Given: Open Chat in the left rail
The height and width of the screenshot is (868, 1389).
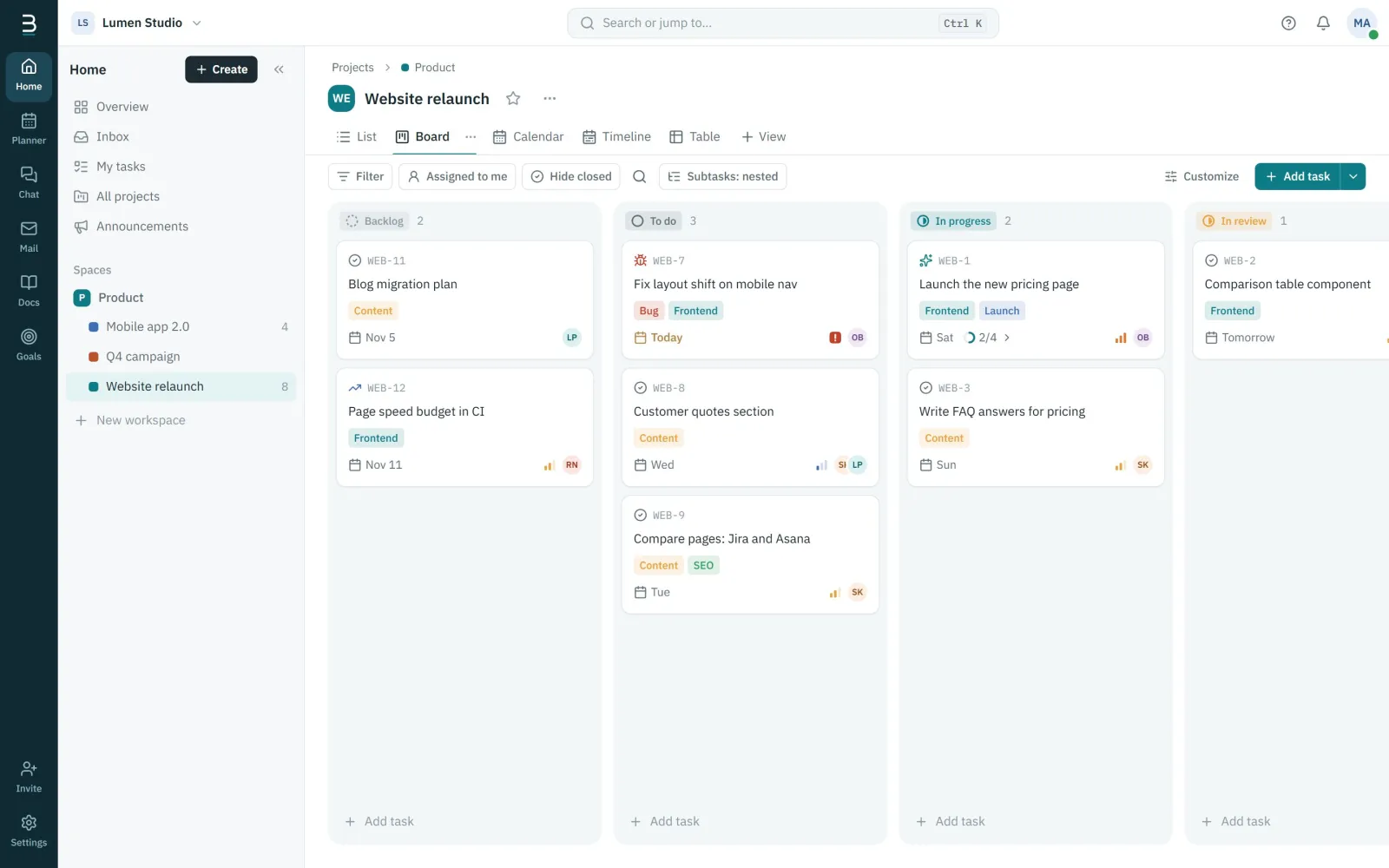Looking at the screenshot, I should click(x=29, y=182).
